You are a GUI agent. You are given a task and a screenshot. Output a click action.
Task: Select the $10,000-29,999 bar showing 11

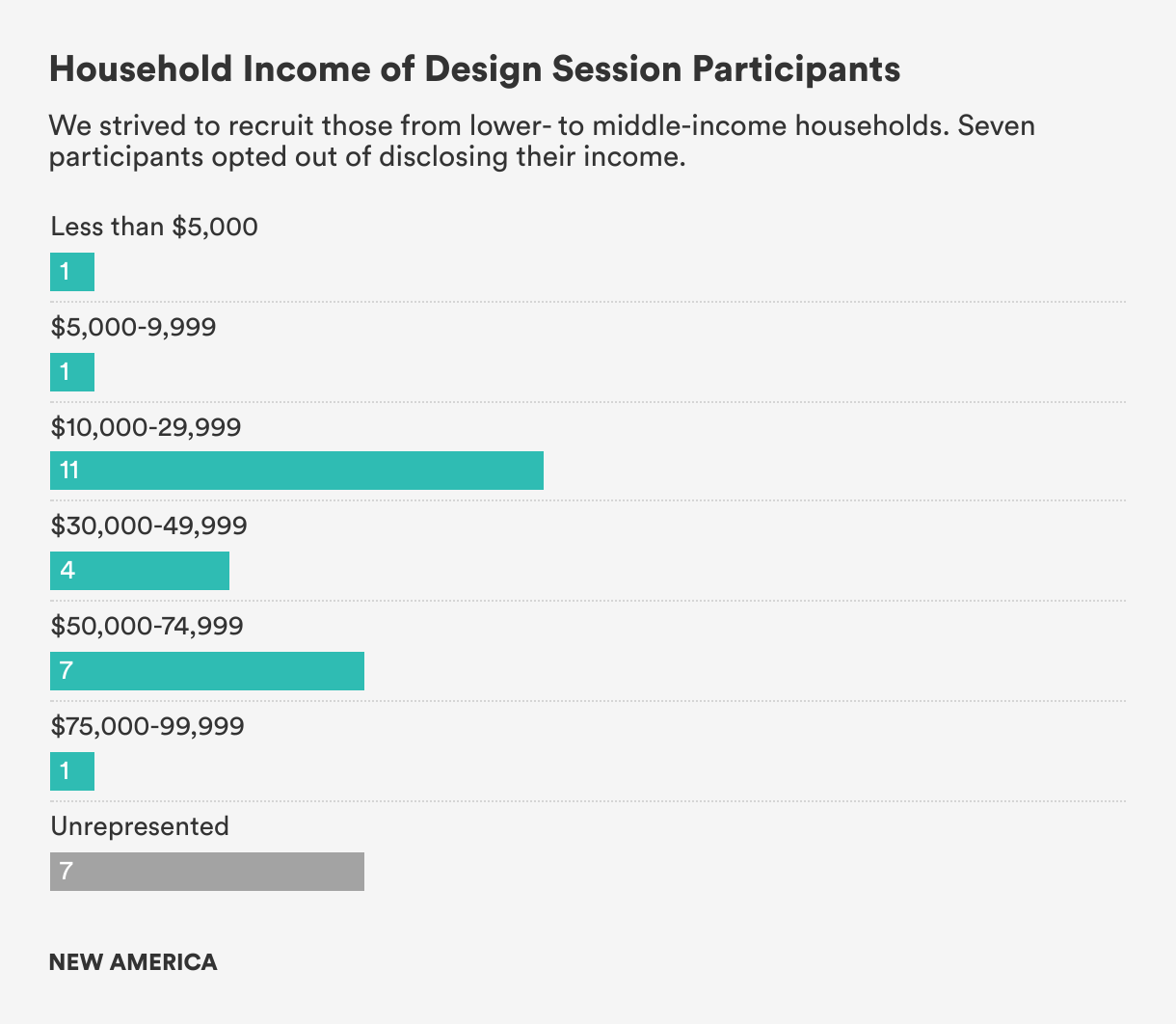297,471
